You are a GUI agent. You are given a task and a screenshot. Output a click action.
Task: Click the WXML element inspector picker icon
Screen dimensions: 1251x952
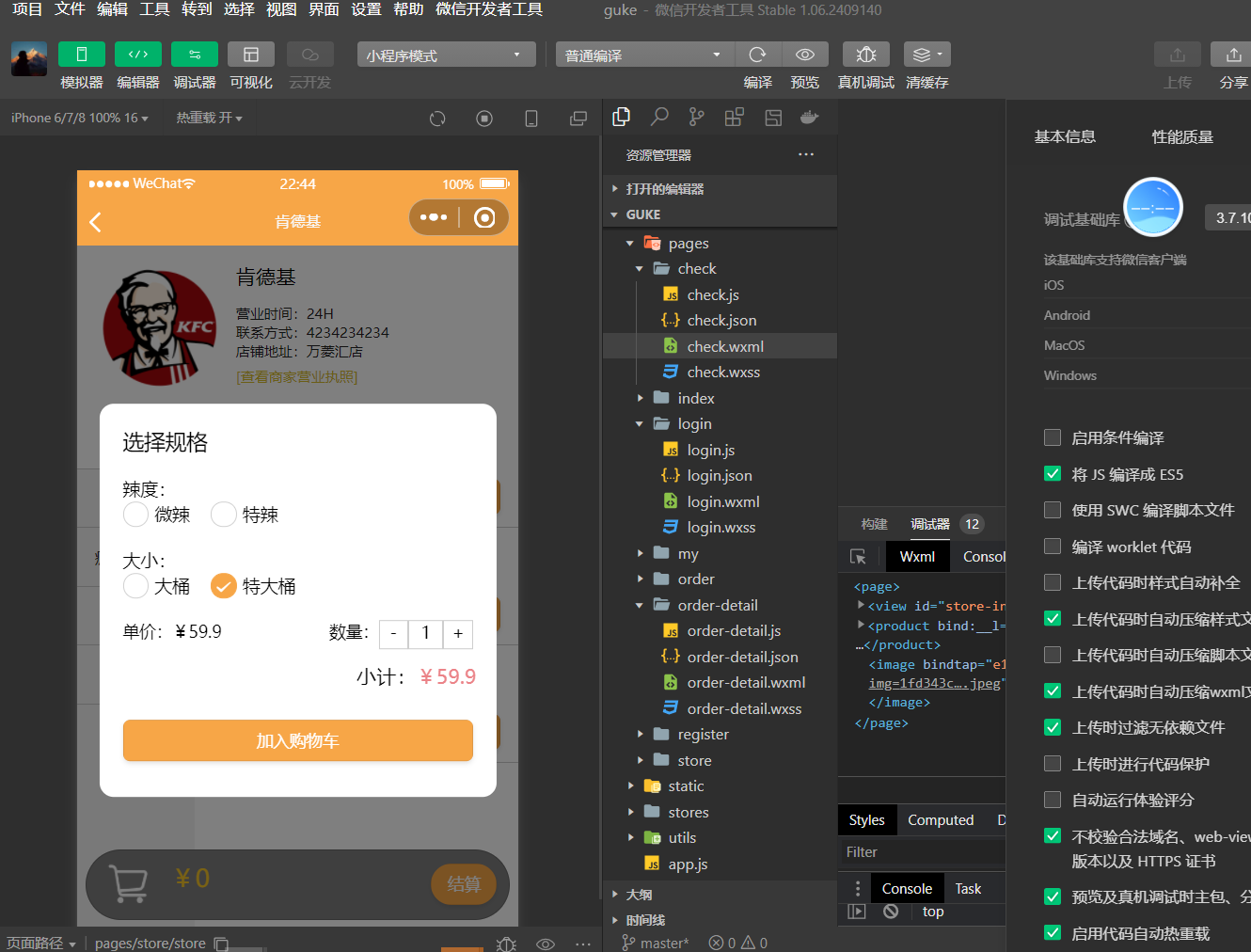point(858,557)
